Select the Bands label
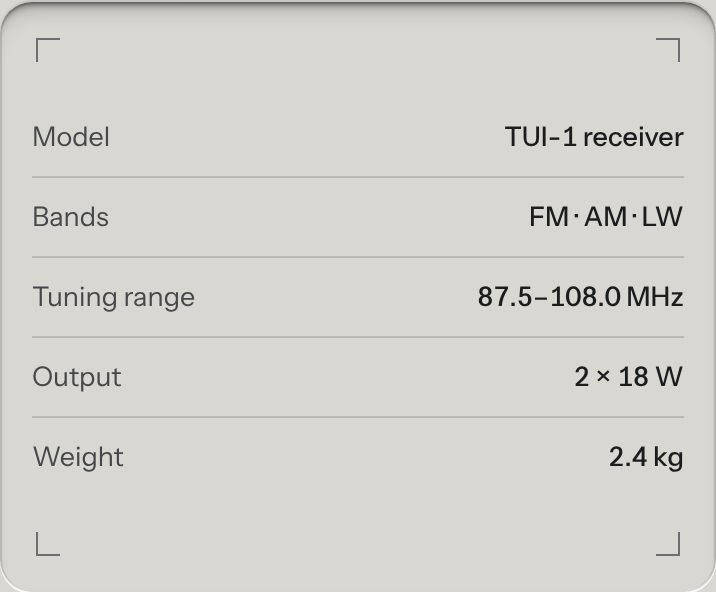The width and height of the screenshot is (716, 592). pyautogui.click(x=71, y=217)
